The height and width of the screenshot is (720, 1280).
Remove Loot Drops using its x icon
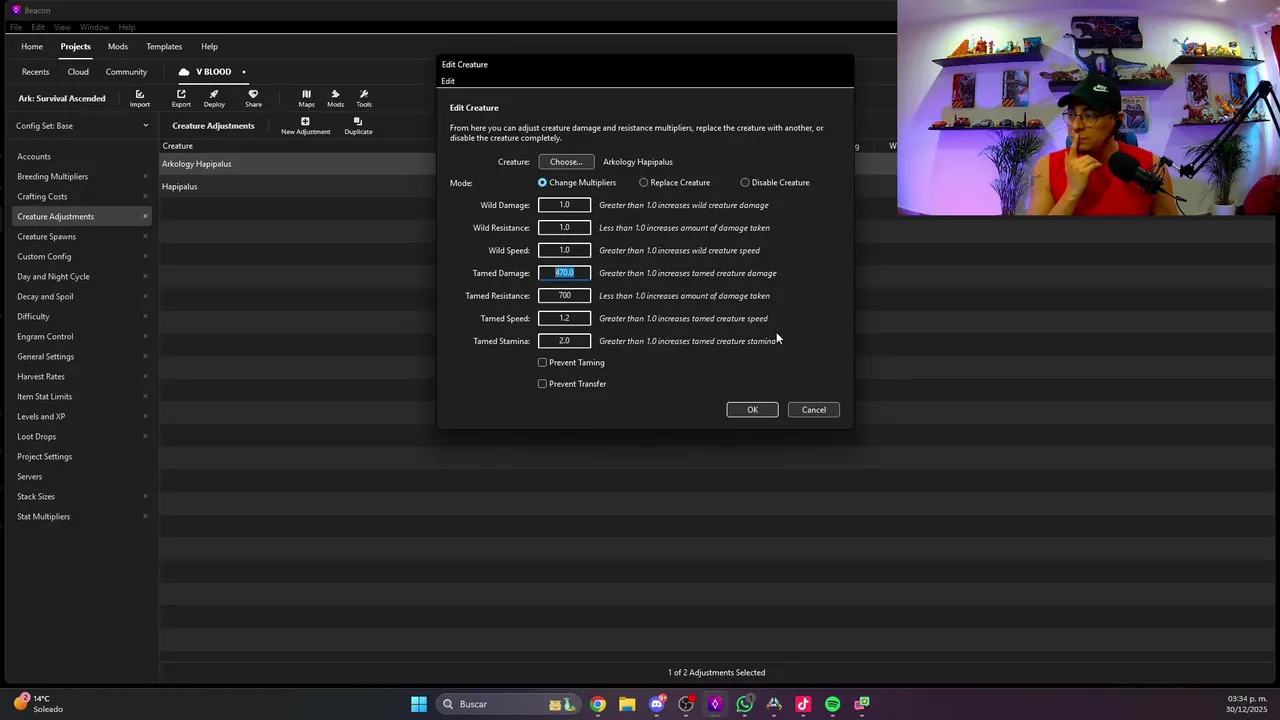(x=145, y=436)
